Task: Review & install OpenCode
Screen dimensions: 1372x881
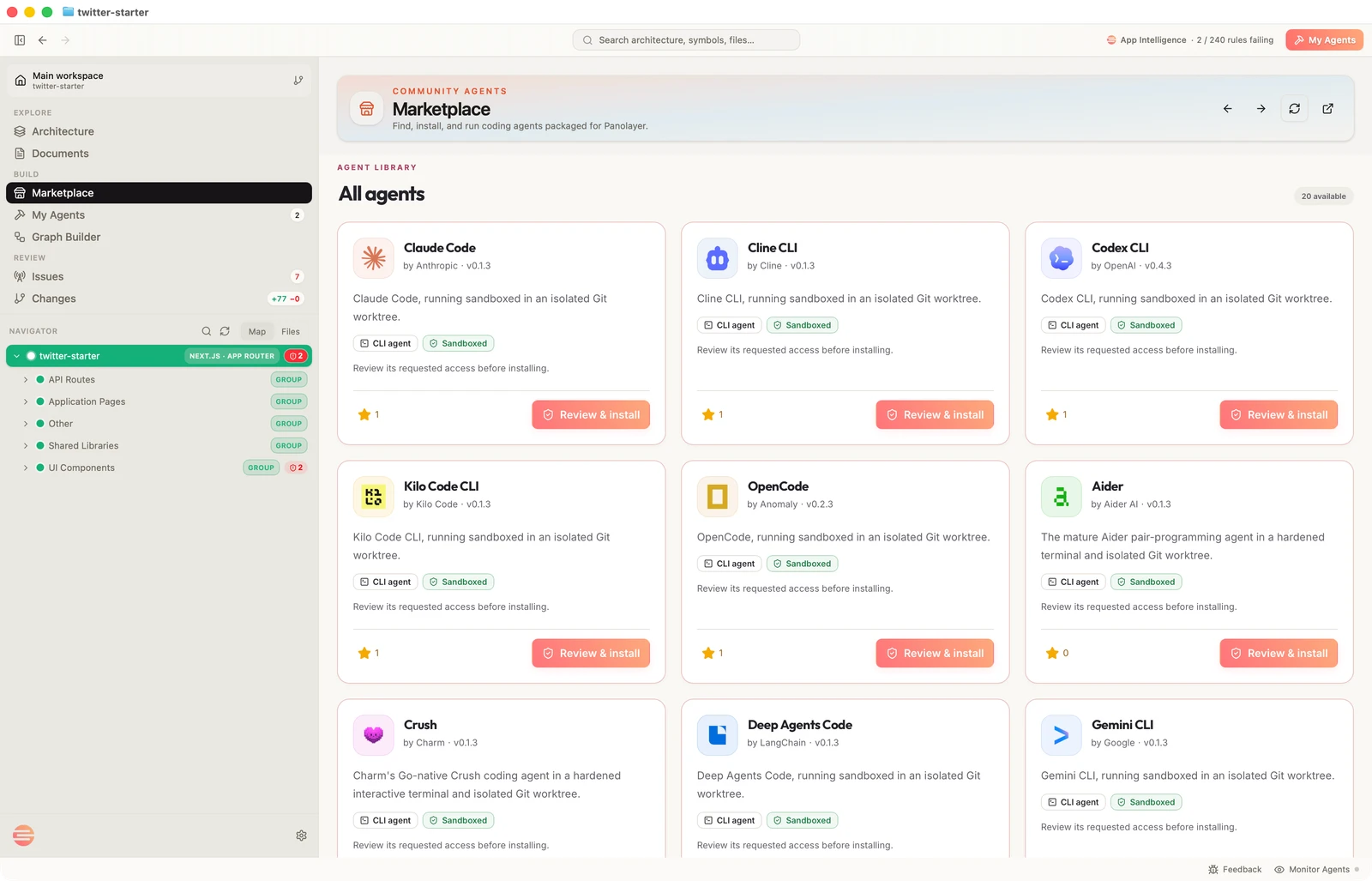Action: pyautogui.click(x=935, y=654)
